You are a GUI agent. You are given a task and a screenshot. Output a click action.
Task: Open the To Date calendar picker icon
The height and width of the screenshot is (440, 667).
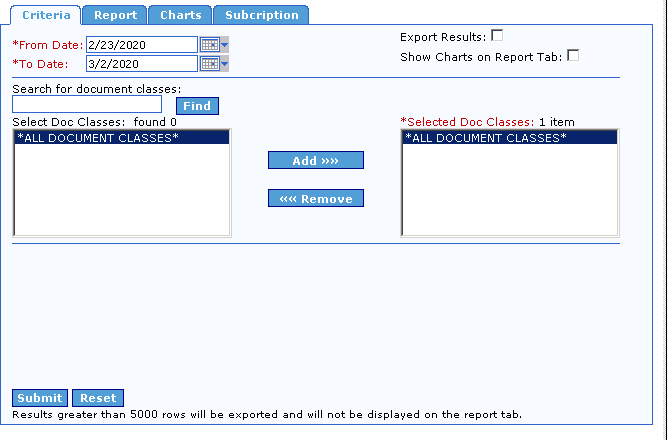209,64
